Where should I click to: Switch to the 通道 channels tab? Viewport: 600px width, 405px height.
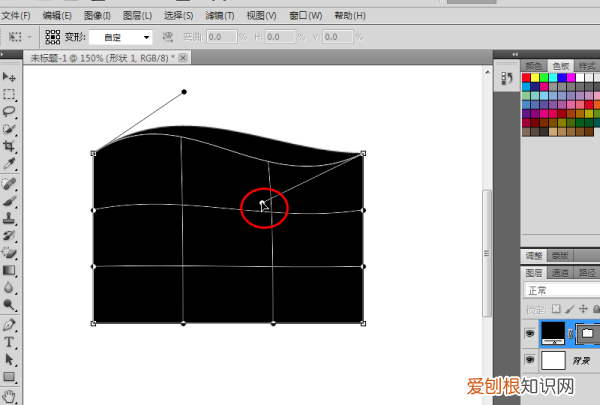(x=559, y=272)
